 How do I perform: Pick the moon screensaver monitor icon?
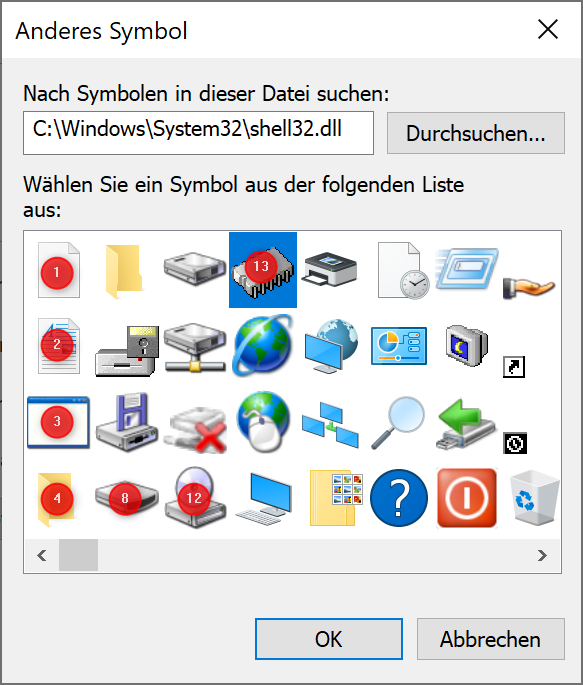click(x=466, y=345)
